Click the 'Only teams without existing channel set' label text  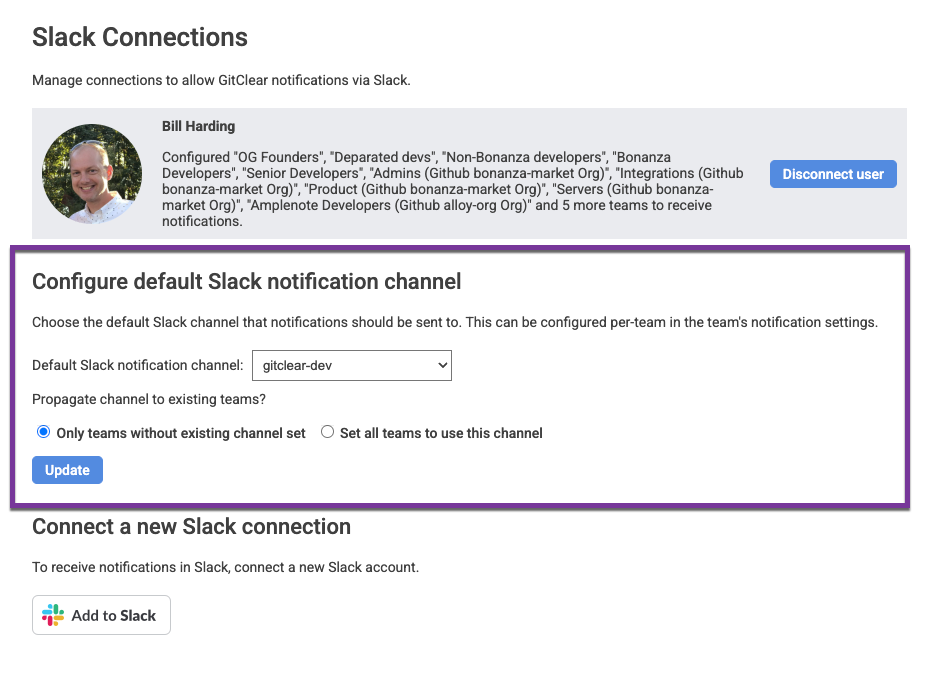click(x=181, y=433)
